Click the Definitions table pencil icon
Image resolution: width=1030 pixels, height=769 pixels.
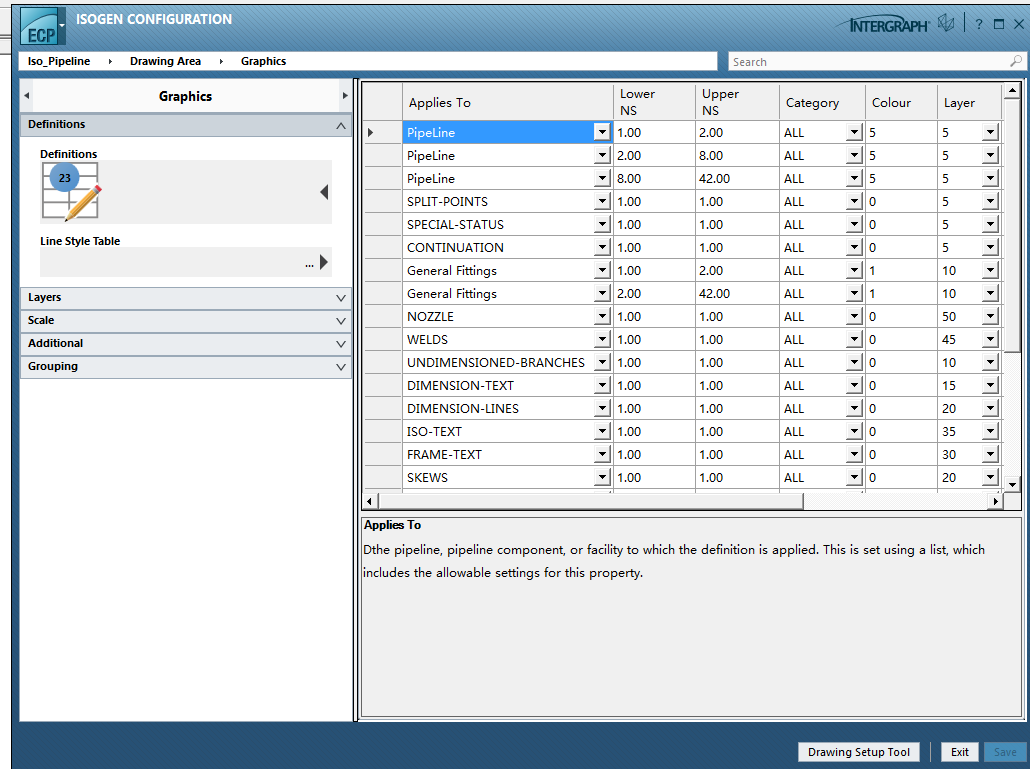pos(71,192)
